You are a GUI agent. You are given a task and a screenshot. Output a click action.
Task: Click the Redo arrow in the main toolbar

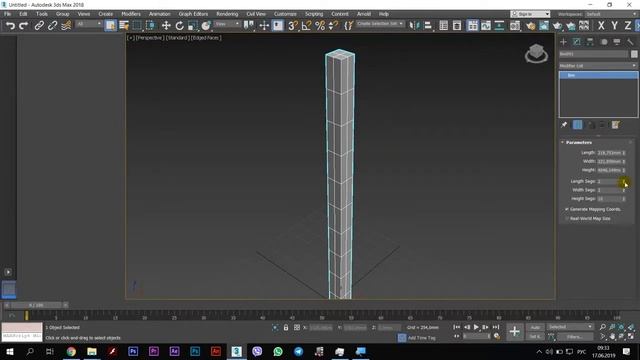[x=24, y=26]
